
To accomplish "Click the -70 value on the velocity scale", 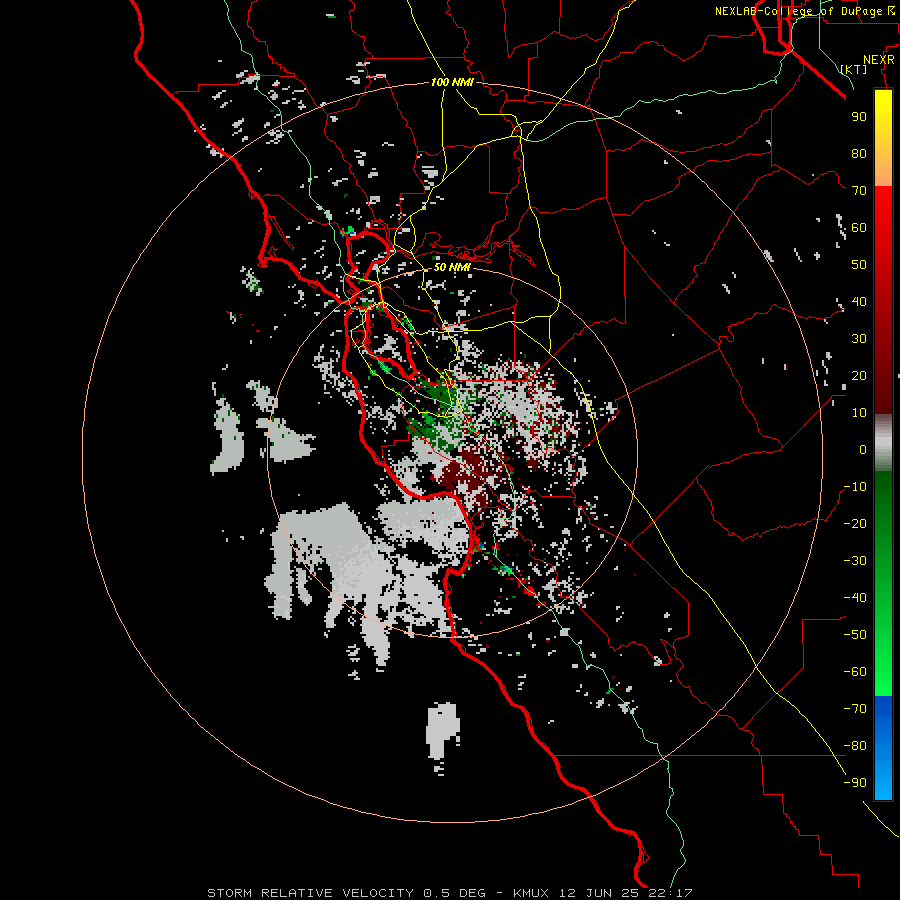I will tap(855, 709).
